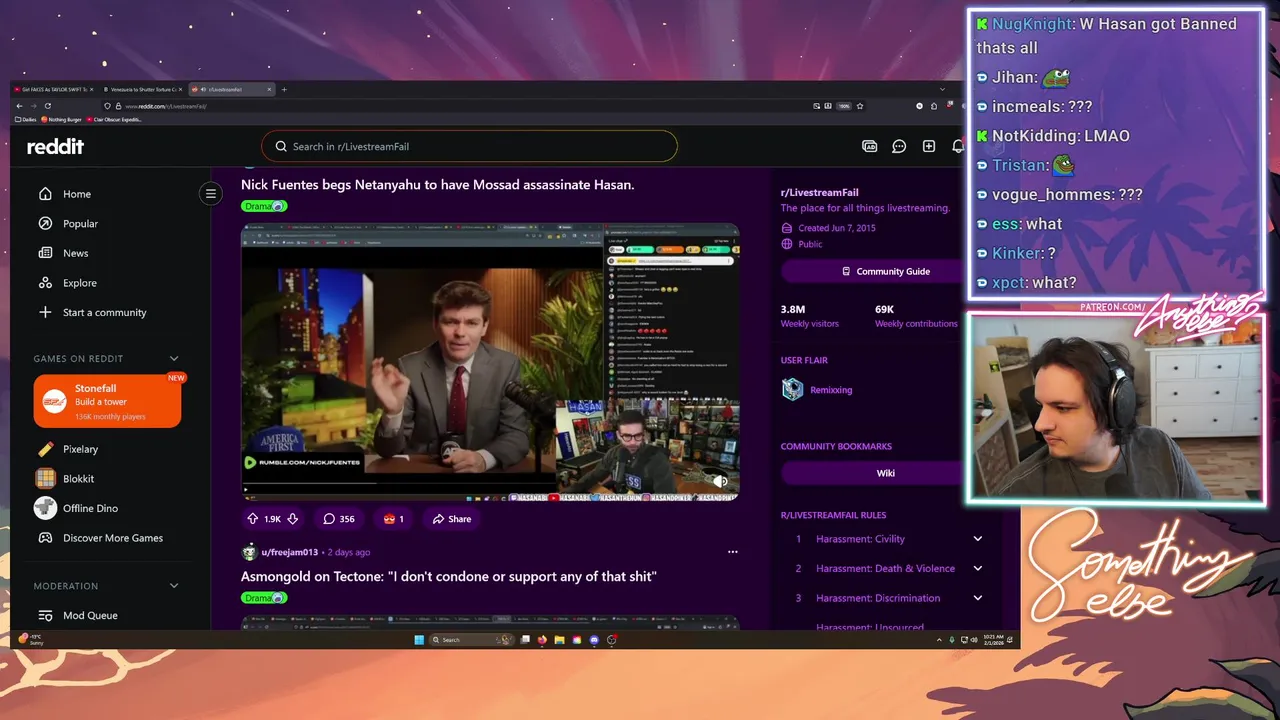The height and width of the screenshot is (720, 1280).
Task: Open the taskbar clock and date
Action: click(x=993, y=640)
